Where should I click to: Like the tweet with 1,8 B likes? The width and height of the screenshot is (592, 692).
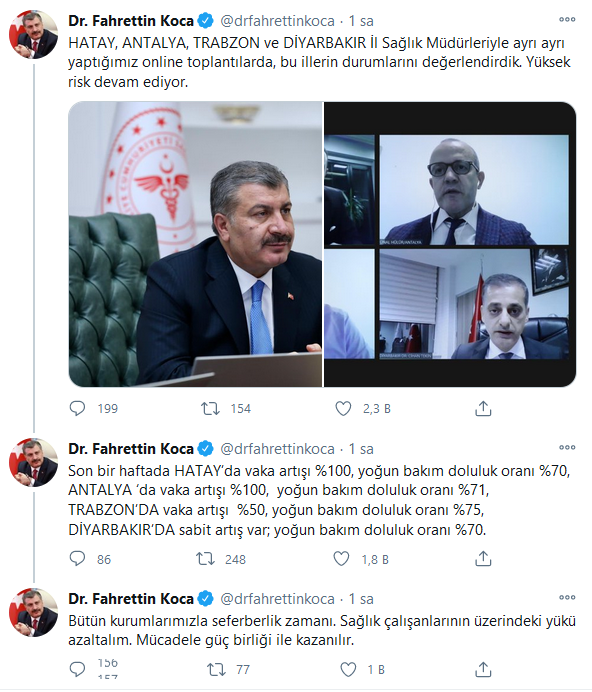(x=341, y=559)
